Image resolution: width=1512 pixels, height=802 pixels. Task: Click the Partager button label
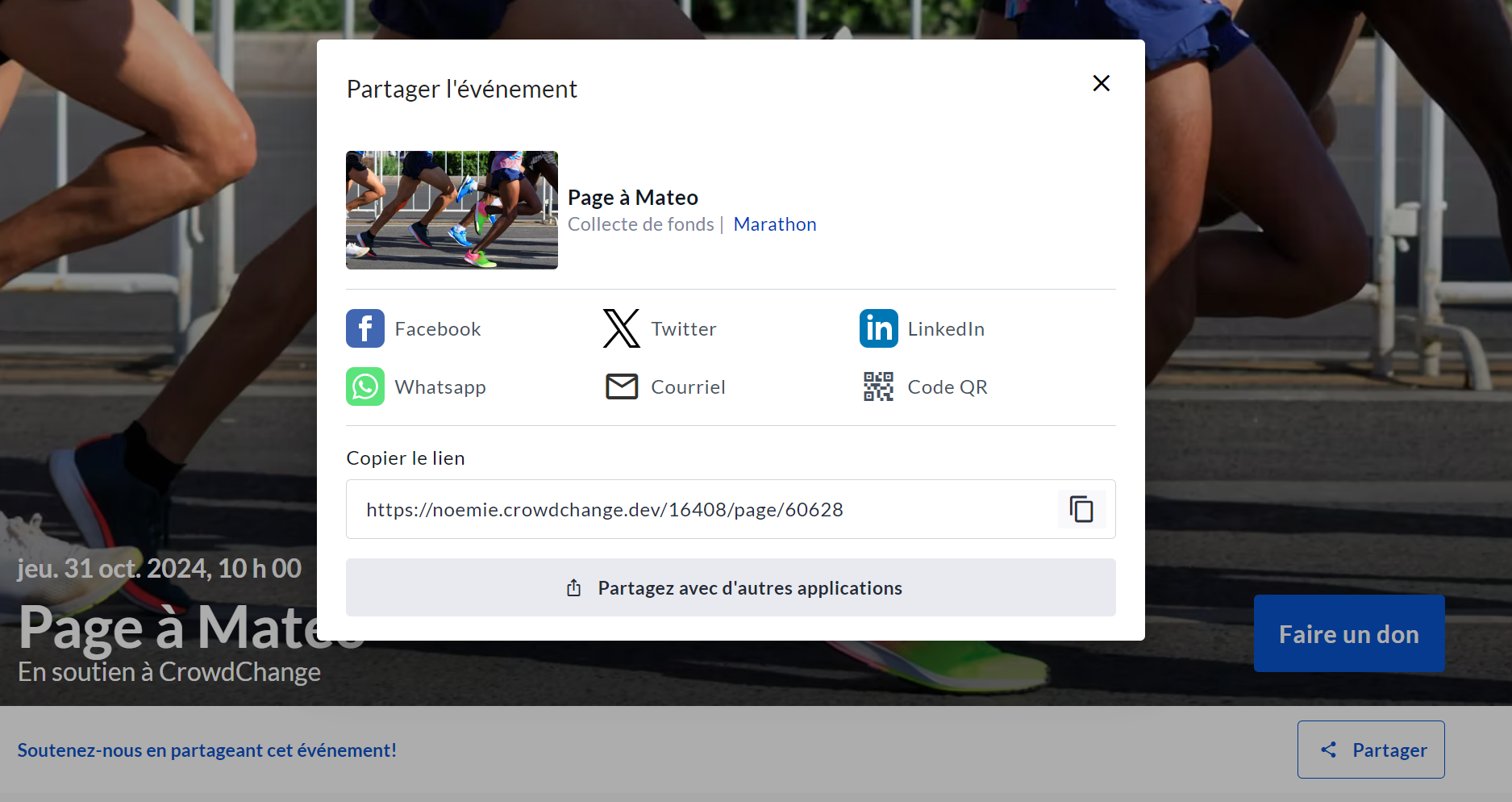[1389, 750]
